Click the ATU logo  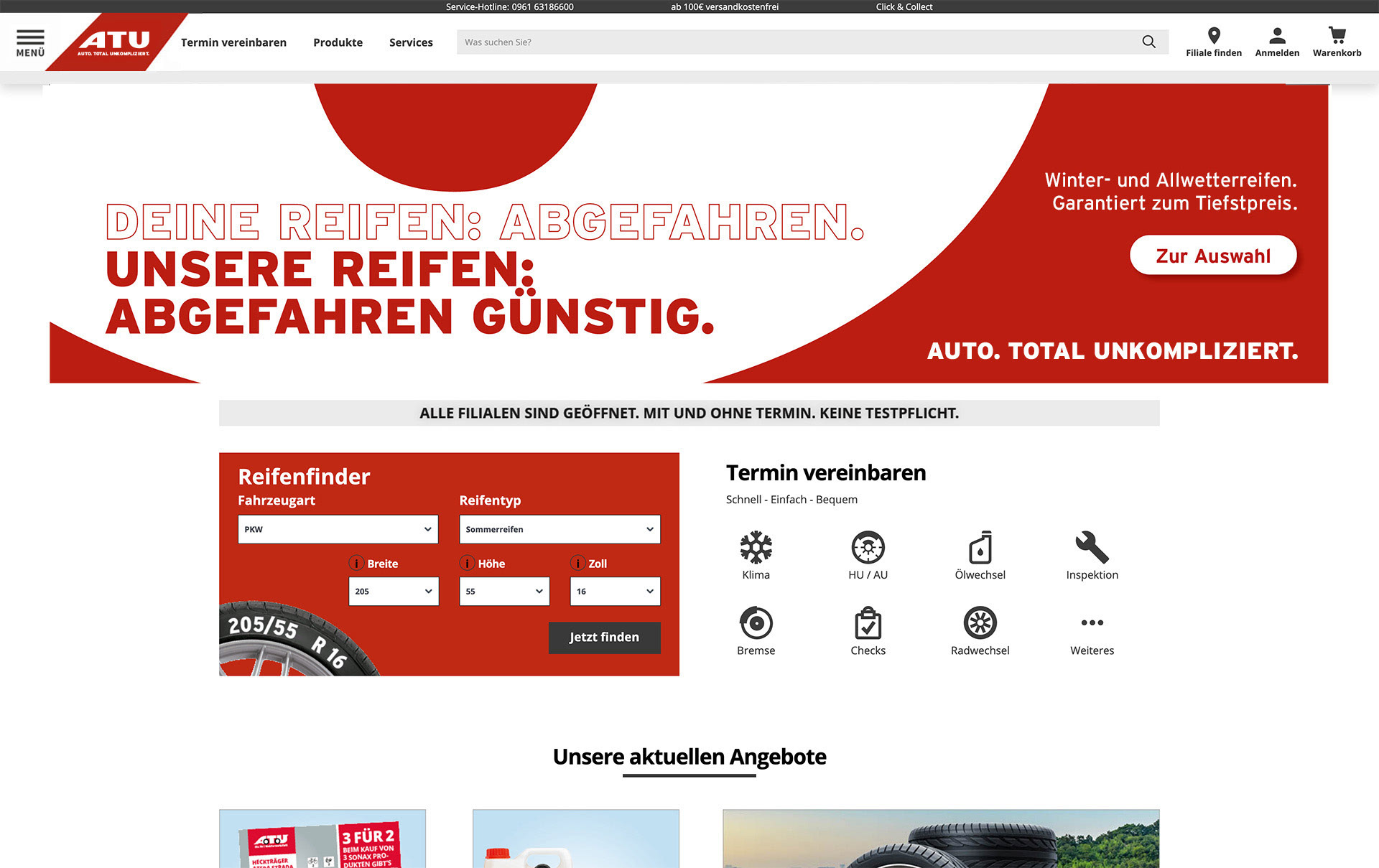click(114, 42)
